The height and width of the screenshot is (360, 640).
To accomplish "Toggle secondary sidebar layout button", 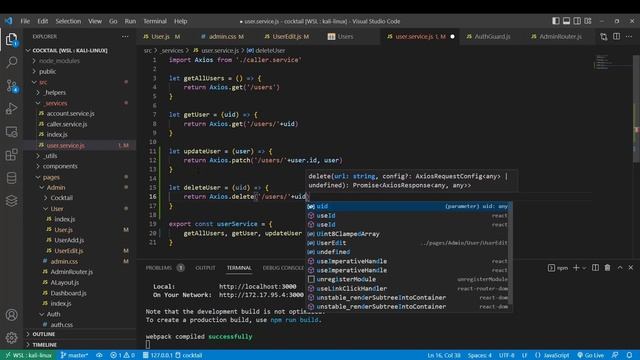I will click(577, 21).
